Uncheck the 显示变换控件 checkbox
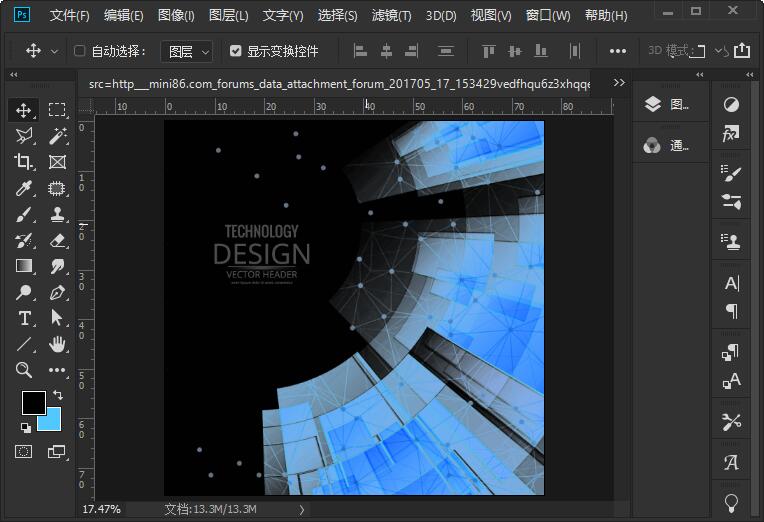Viewport: 764px width, 522px height. (235, 51)
